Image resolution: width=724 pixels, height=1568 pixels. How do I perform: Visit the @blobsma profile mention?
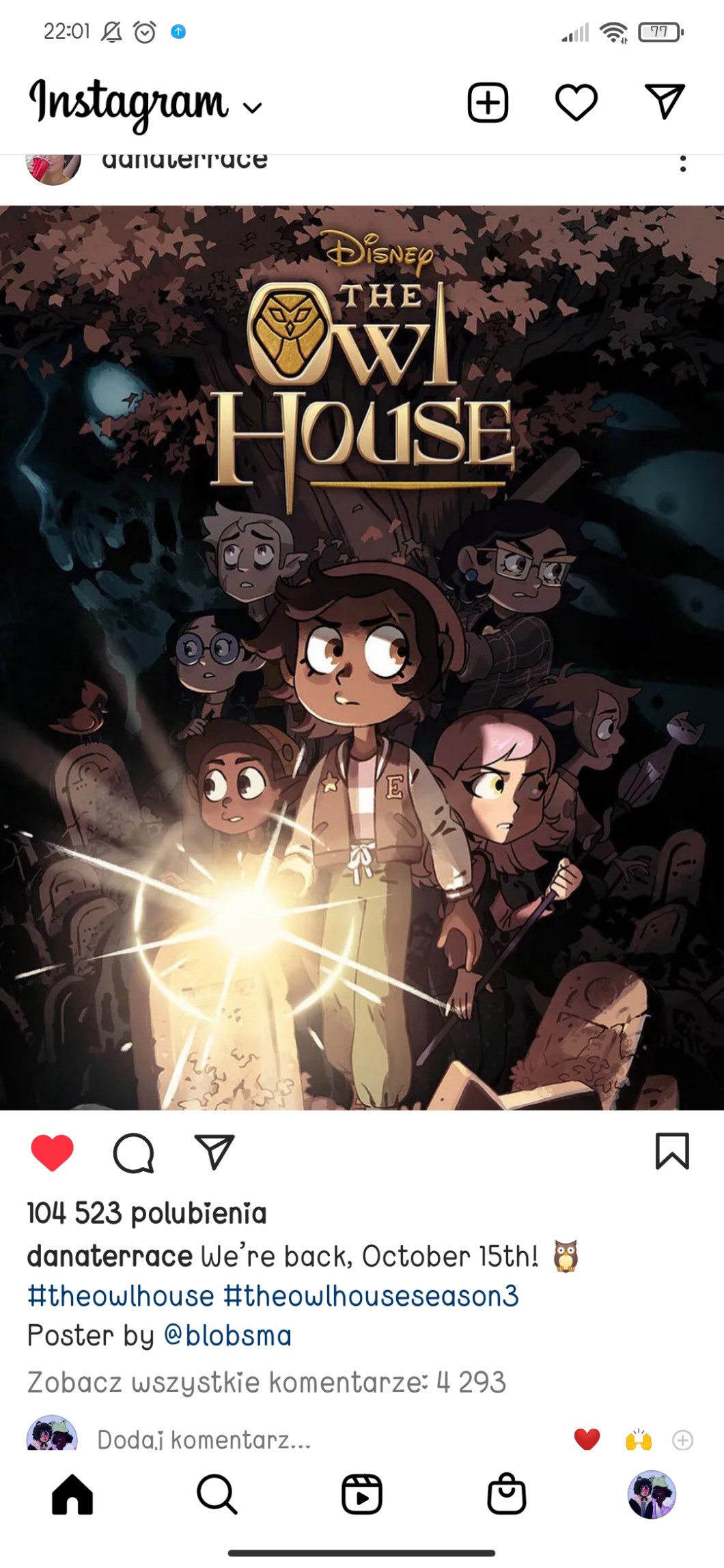click(228, 1336)
